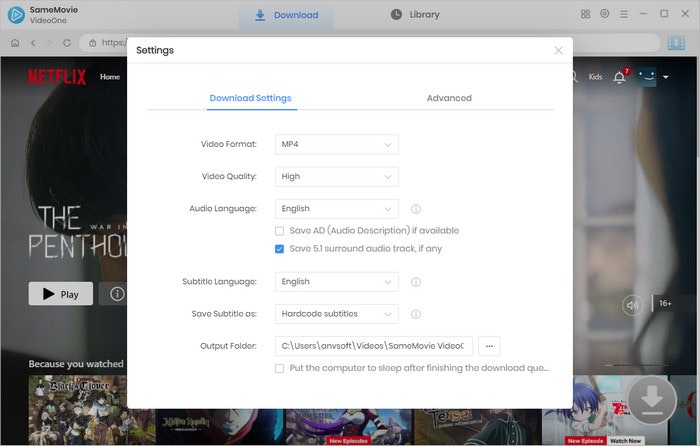The height and width of the screenshot is (446, 700).
Task: Click the Netflix profile avatar
Action: click(x=646, y=77)
